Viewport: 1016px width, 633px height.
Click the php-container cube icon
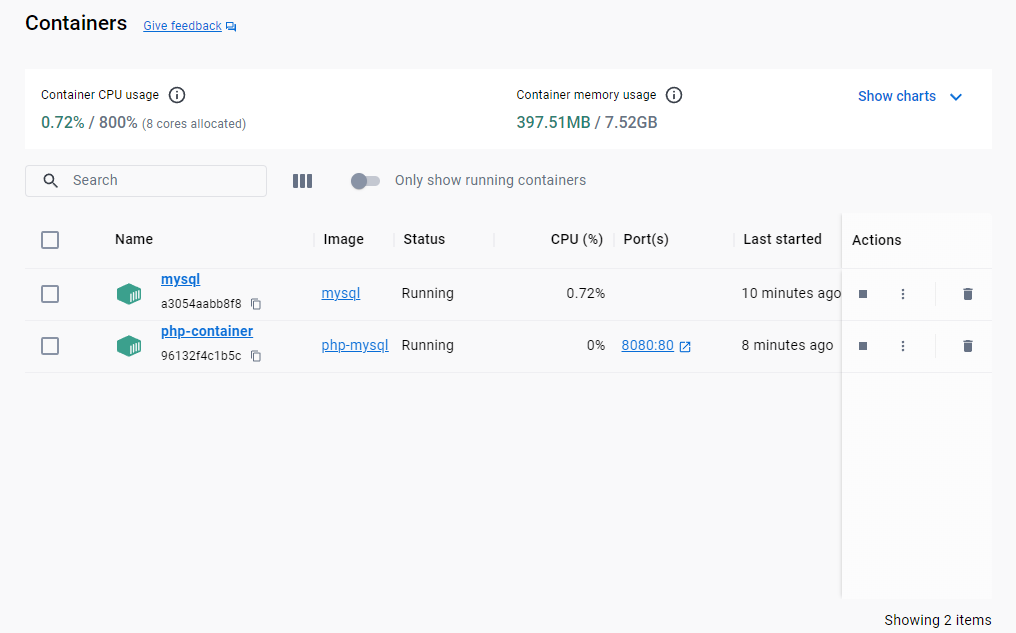click(129, 346)
